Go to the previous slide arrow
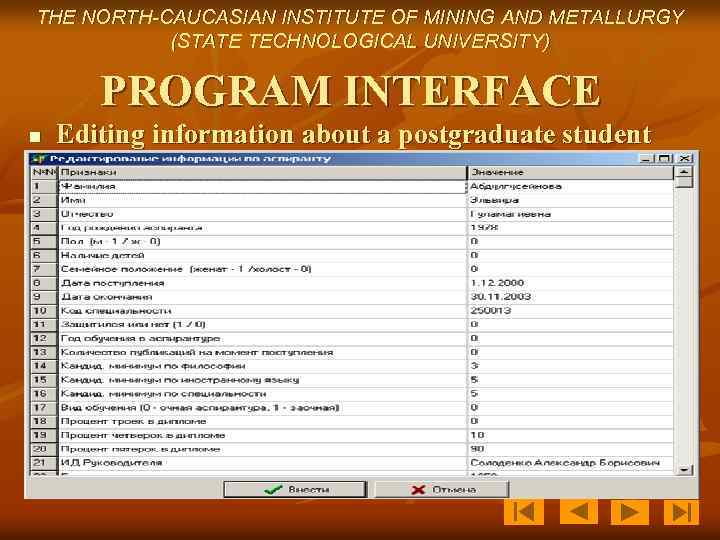720x540 pixels. [x=579, y=512]
